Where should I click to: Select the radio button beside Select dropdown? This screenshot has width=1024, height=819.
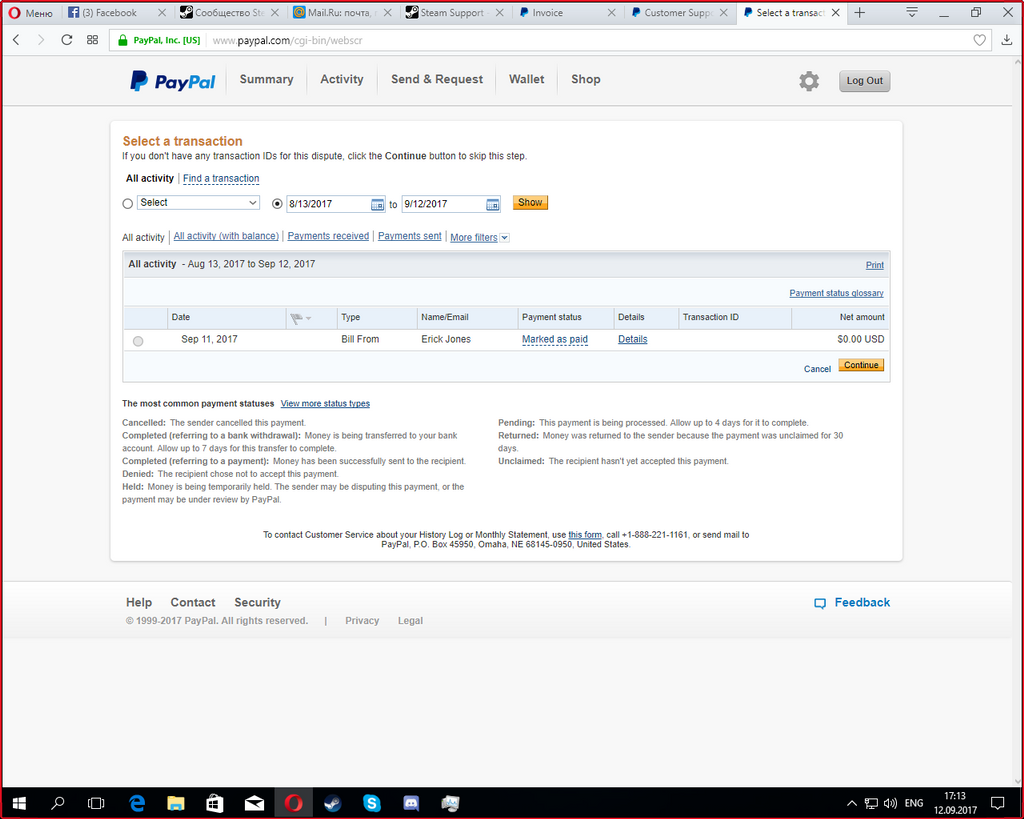click(x=128, y=204)
